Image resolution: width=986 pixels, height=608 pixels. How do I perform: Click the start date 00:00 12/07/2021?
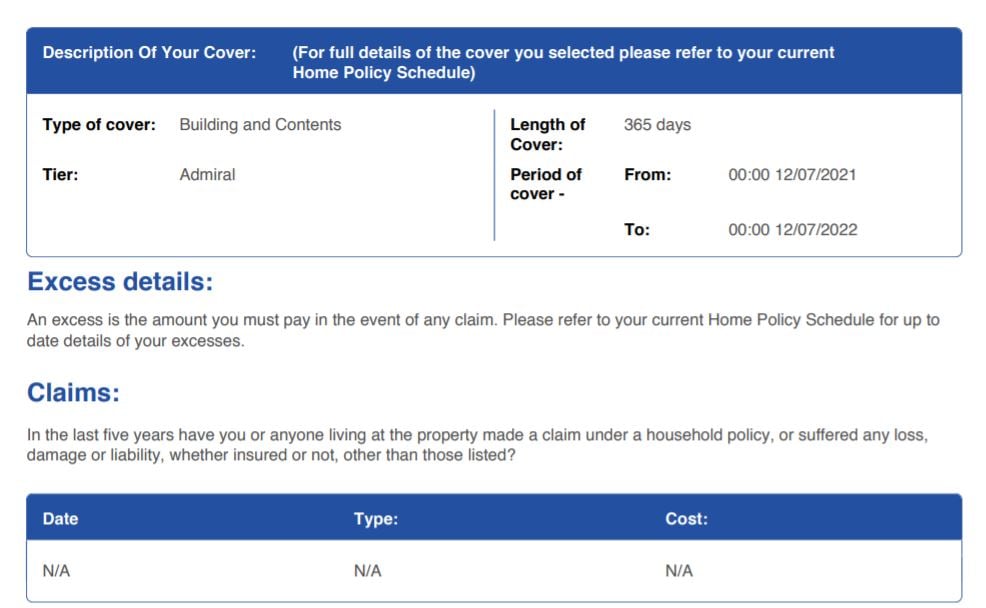792,175
